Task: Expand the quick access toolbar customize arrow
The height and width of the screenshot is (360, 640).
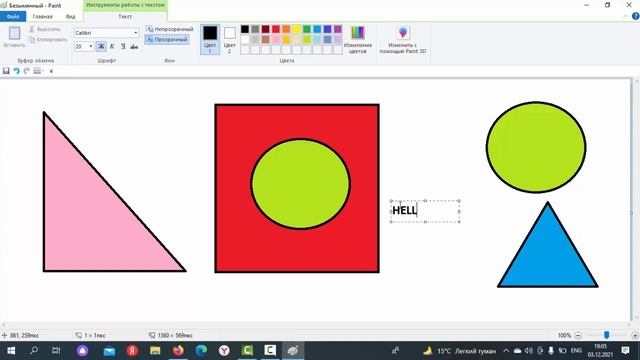Action: pos(51,71)
